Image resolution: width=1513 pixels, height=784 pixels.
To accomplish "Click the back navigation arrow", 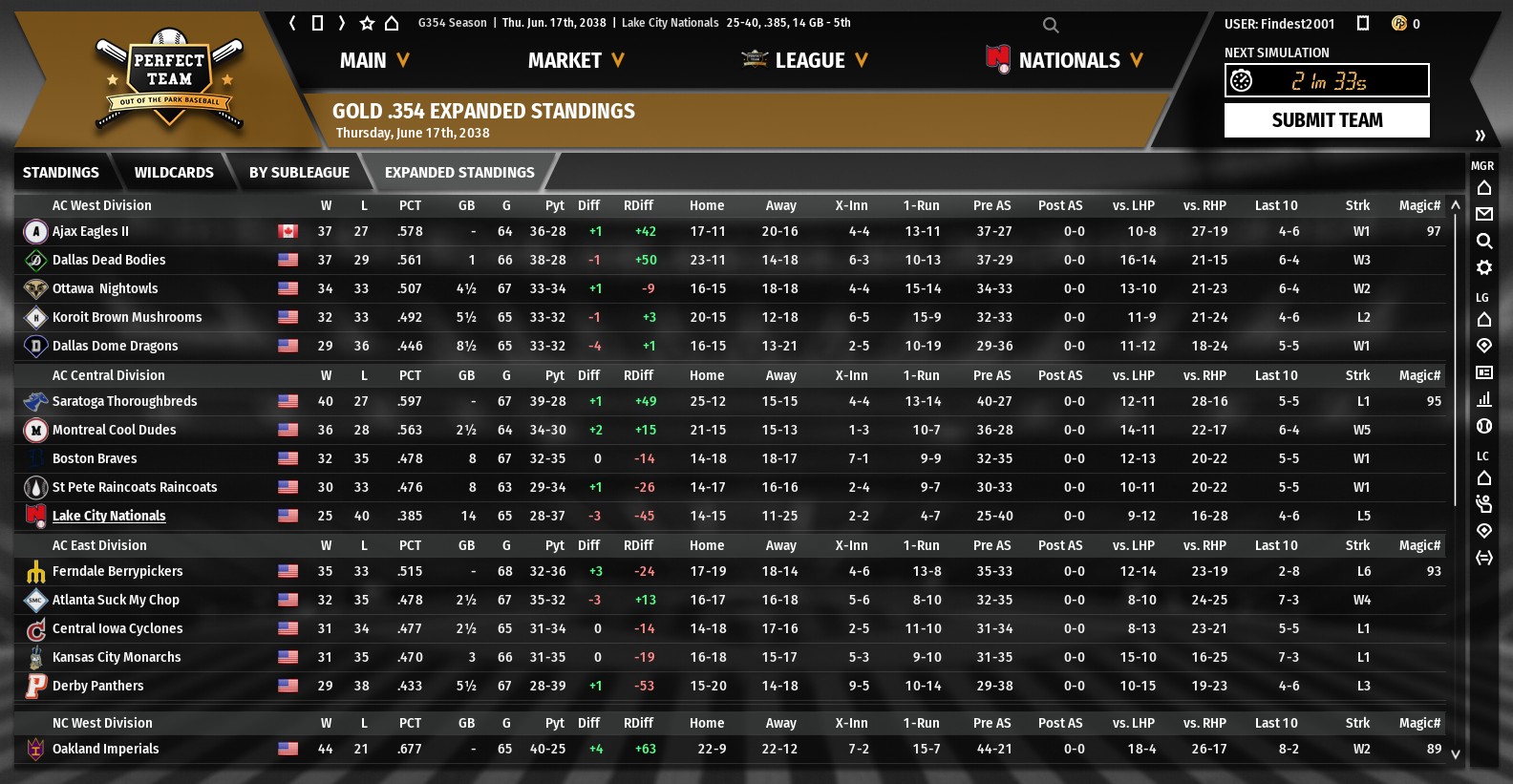I will click(x=292, y=23).
